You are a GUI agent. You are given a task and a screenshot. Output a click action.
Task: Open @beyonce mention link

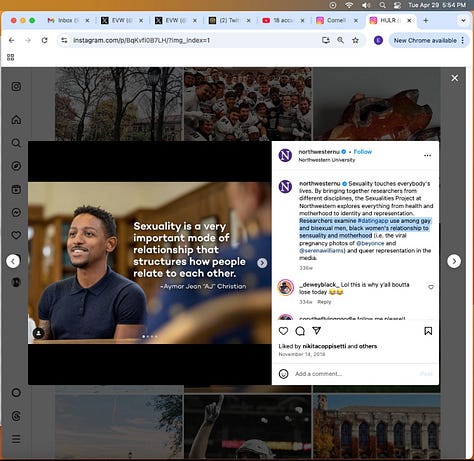click(370, 243)
